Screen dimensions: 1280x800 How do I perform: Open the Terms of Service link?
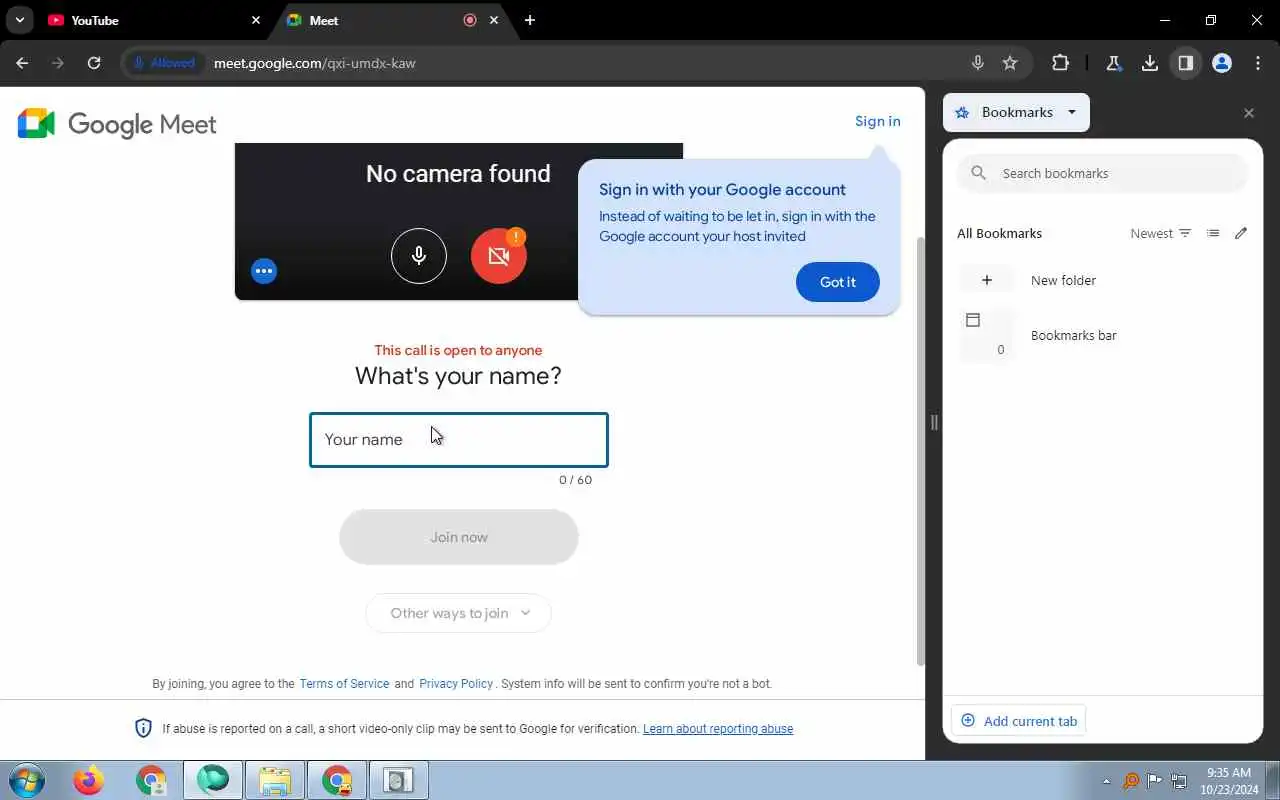(x=344, y=684)
